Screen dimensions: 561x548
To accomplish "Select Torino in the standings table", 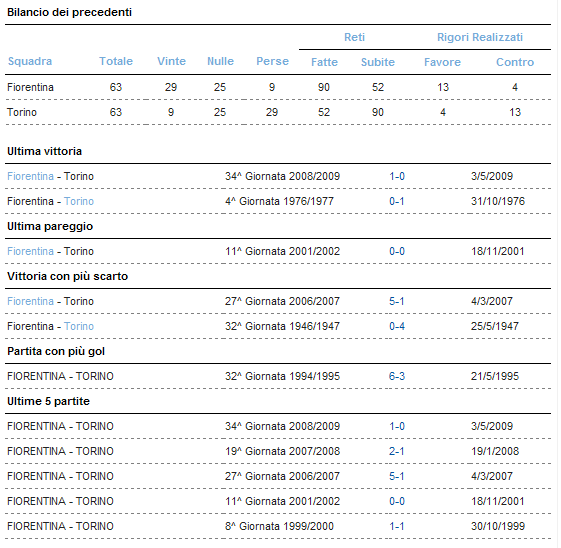I will (22, 112).
